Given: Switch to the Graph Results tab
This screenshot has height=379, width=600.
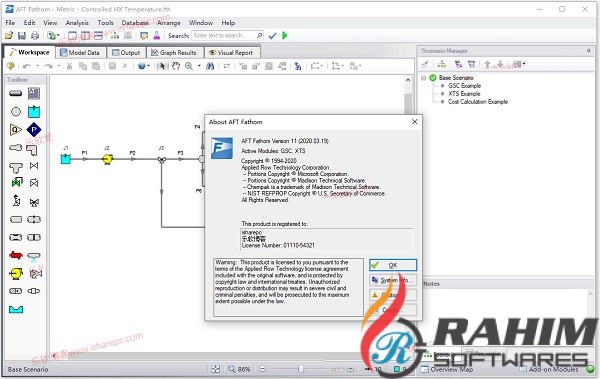Looking at the screenshot, I should [x=174, y=52].
